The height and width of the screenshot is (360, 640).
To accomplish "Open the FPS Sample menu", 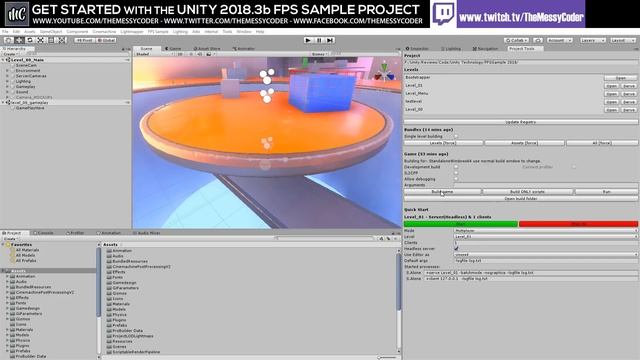I will click(158, 31).
